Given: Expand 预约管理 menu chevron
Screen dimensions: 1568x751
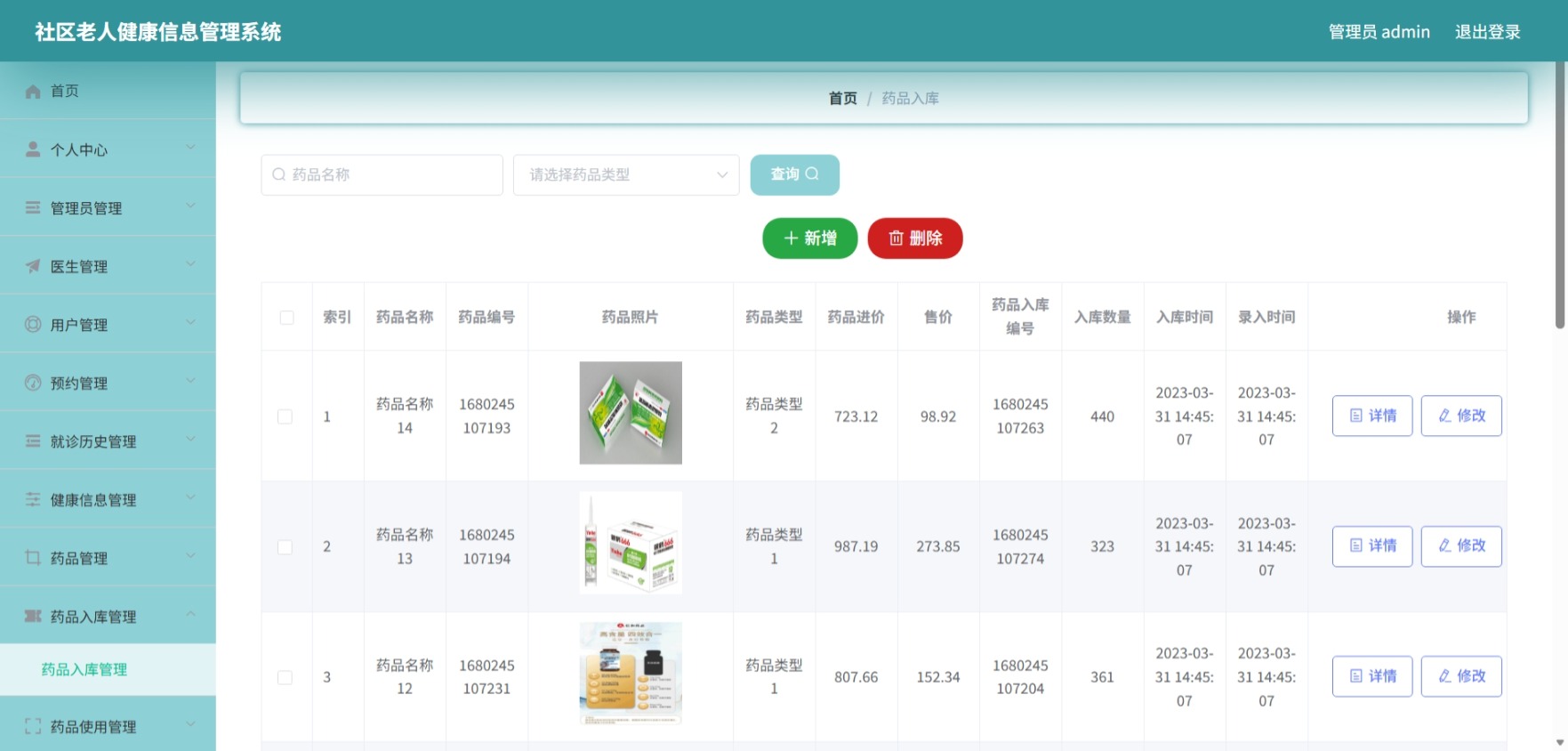Looking at the screenshot, I should (190, 381).
